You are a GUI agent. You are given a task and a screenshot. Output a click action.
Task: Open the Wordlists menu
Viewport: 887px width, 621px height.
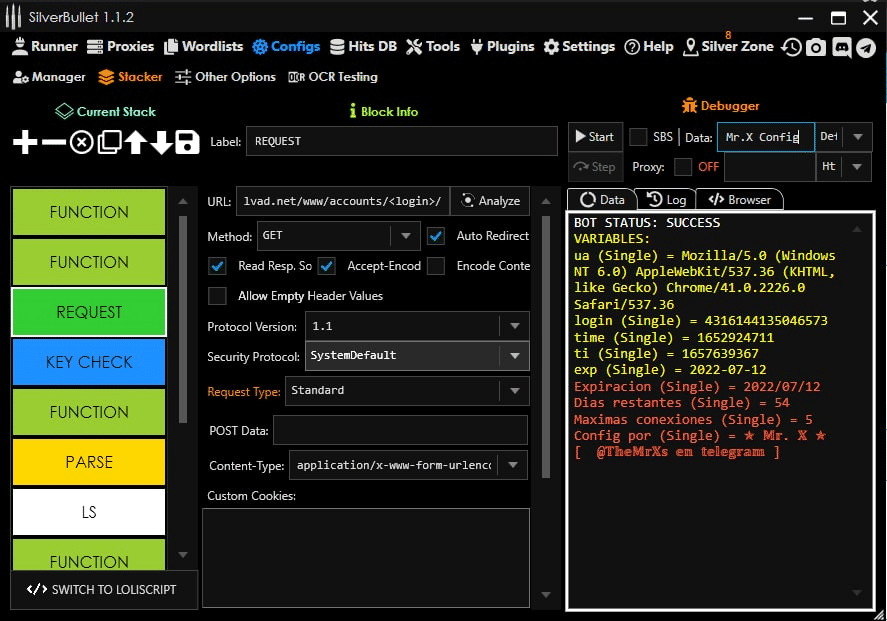point(203,46)
